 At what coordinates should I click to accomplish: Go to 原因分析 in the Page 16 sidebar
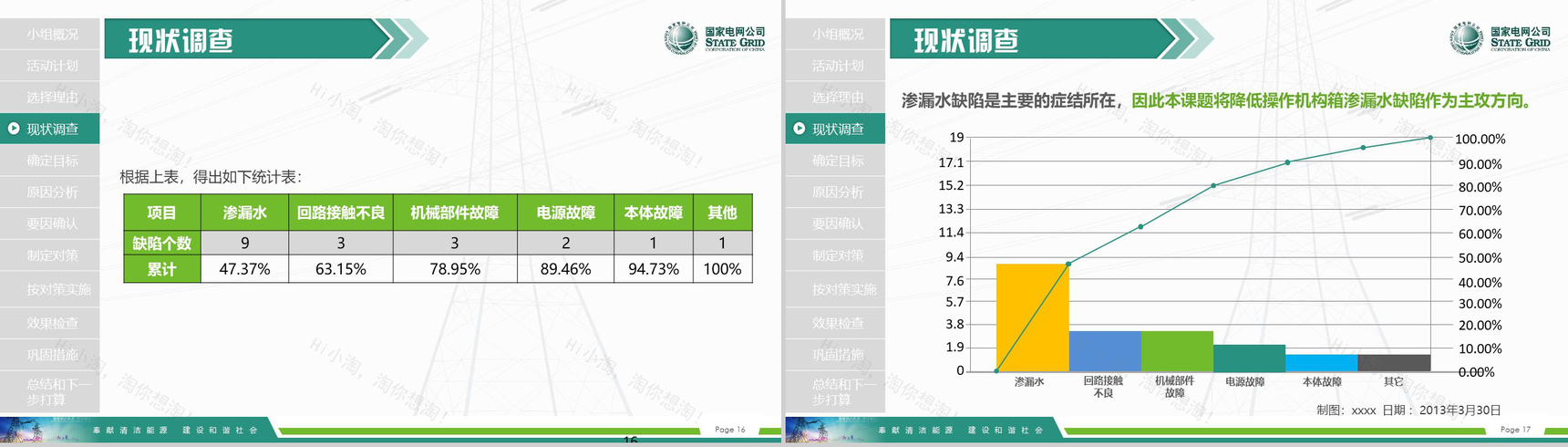52,192
